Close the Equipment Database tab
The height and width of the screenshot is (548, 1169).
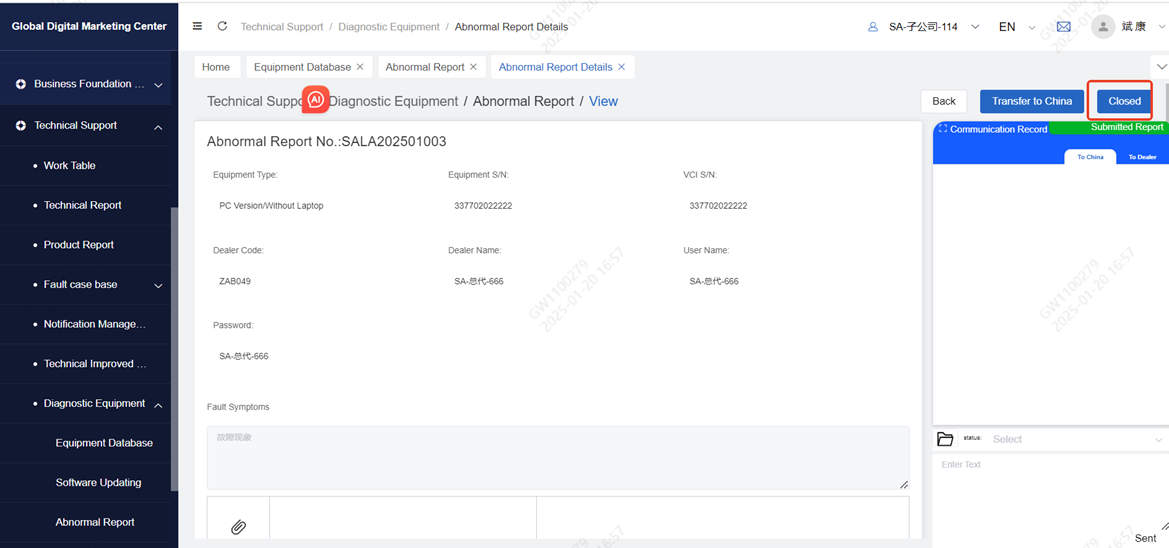(360, 67)
